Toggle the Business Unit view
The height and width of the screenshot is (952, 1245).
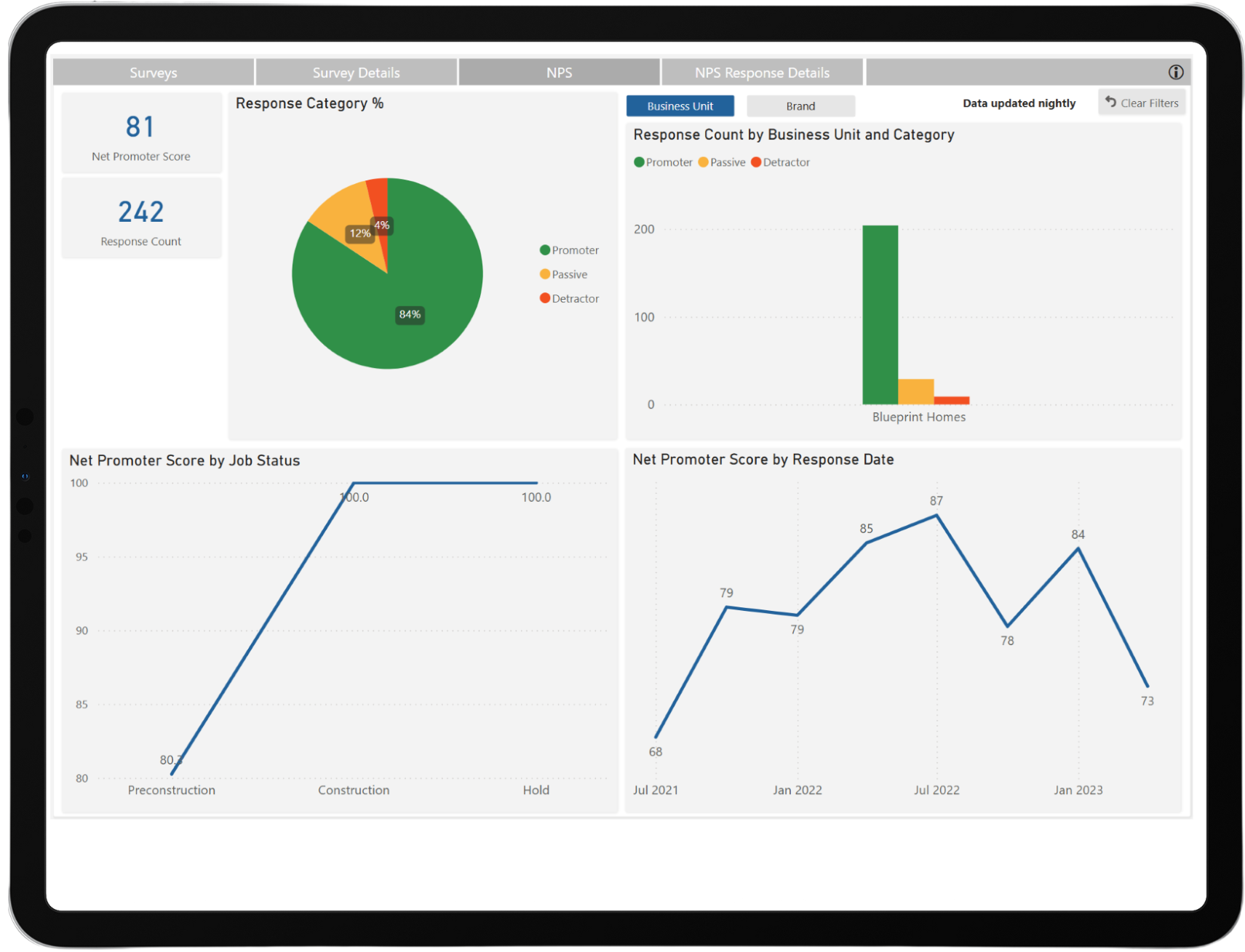680,105
